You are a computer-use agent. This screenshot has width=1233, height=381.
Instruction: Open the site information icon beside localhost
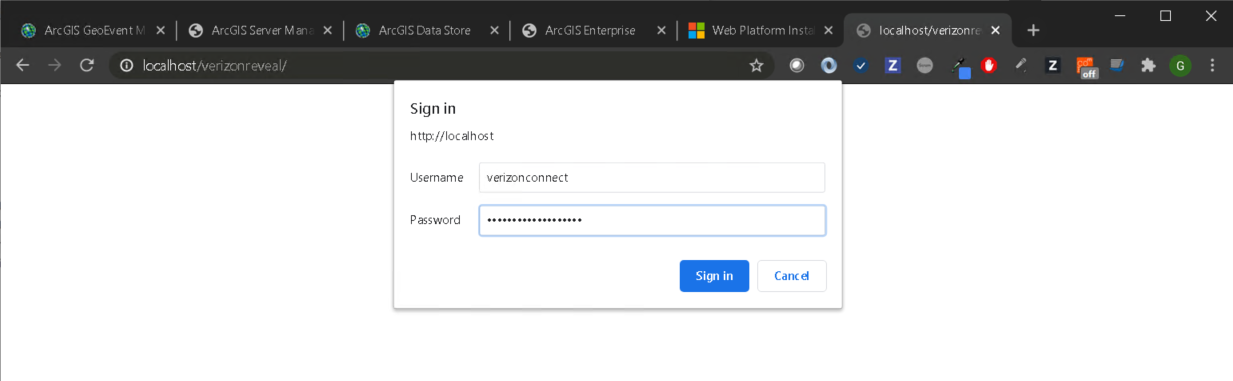[x=126, y=65]
